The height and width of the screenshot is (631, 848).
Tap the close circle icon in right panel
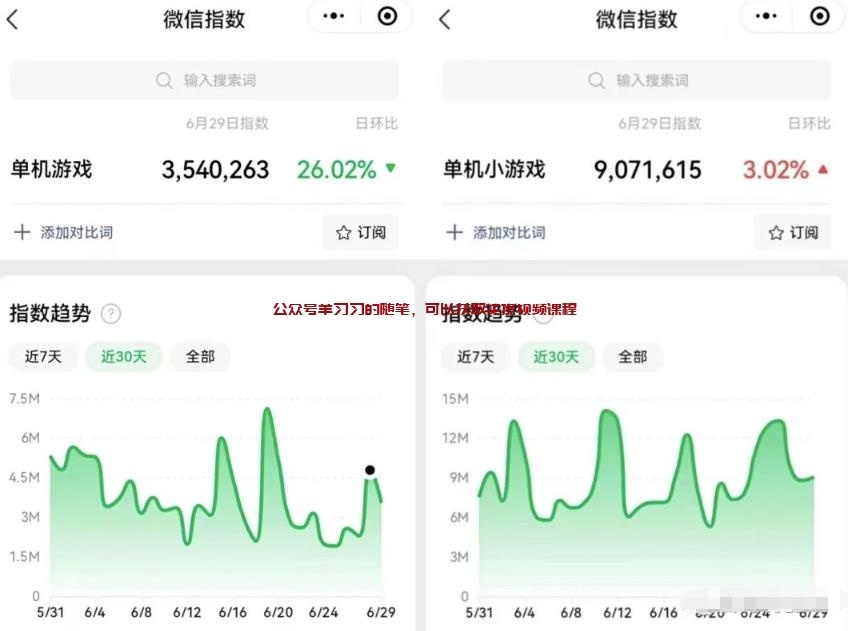[819, 16]
